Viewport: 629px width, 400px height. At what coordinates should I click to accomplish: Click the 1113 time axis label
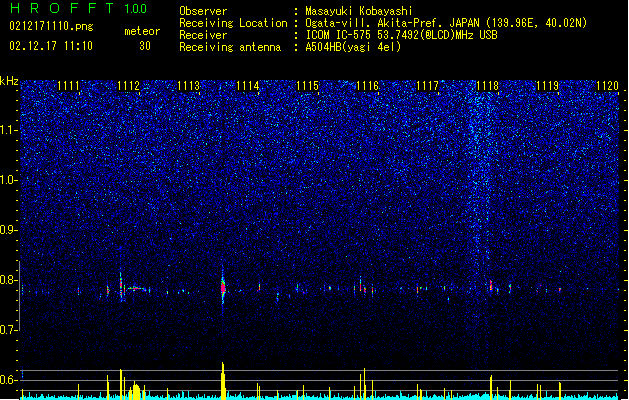[188, 85]
